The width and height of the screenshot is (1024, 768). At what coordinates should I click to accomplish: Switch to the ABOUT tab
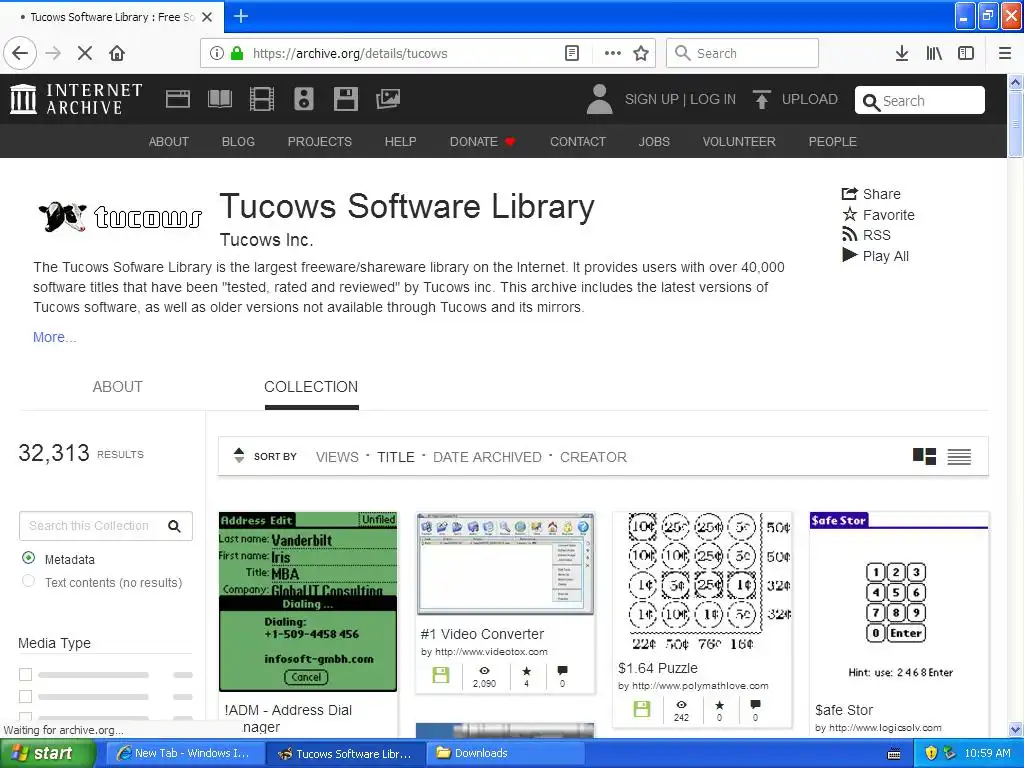(x=118, y=387)
